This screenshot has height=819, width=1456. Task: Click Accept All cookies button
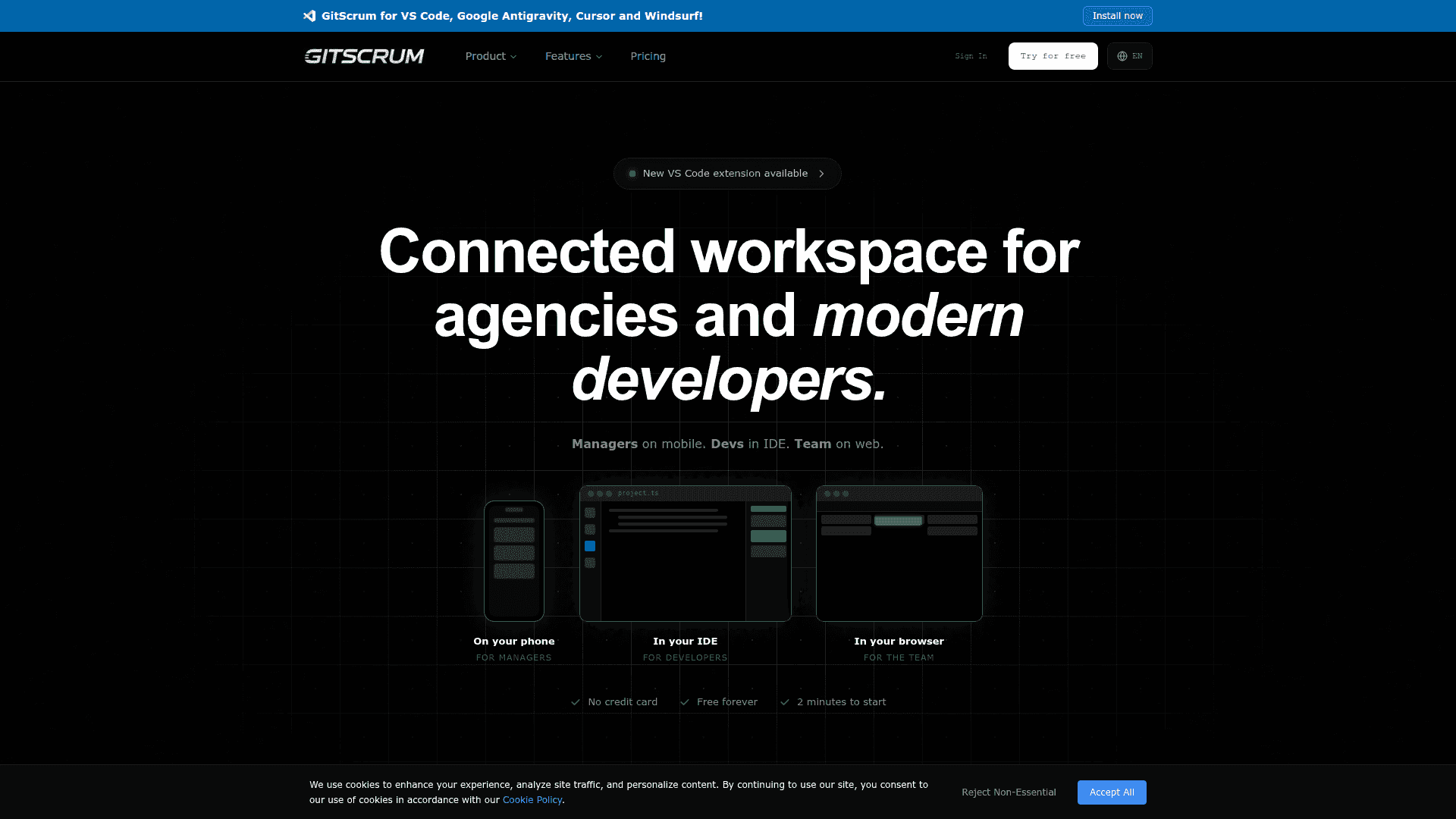point(1112,792)
